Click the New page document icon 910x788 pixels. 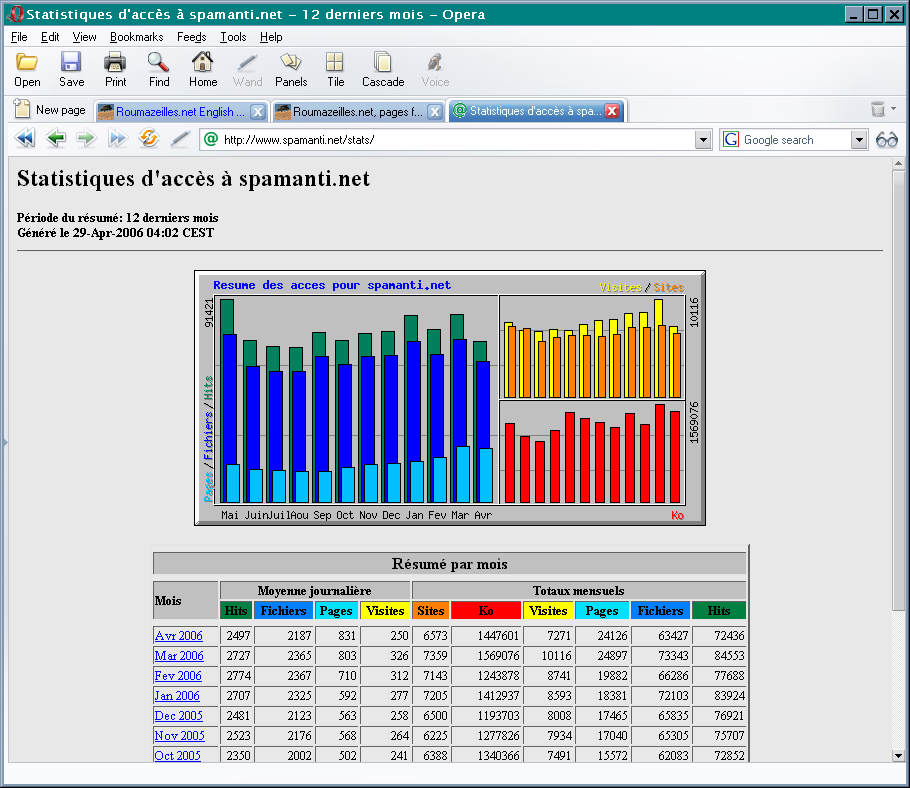(22, 109)
